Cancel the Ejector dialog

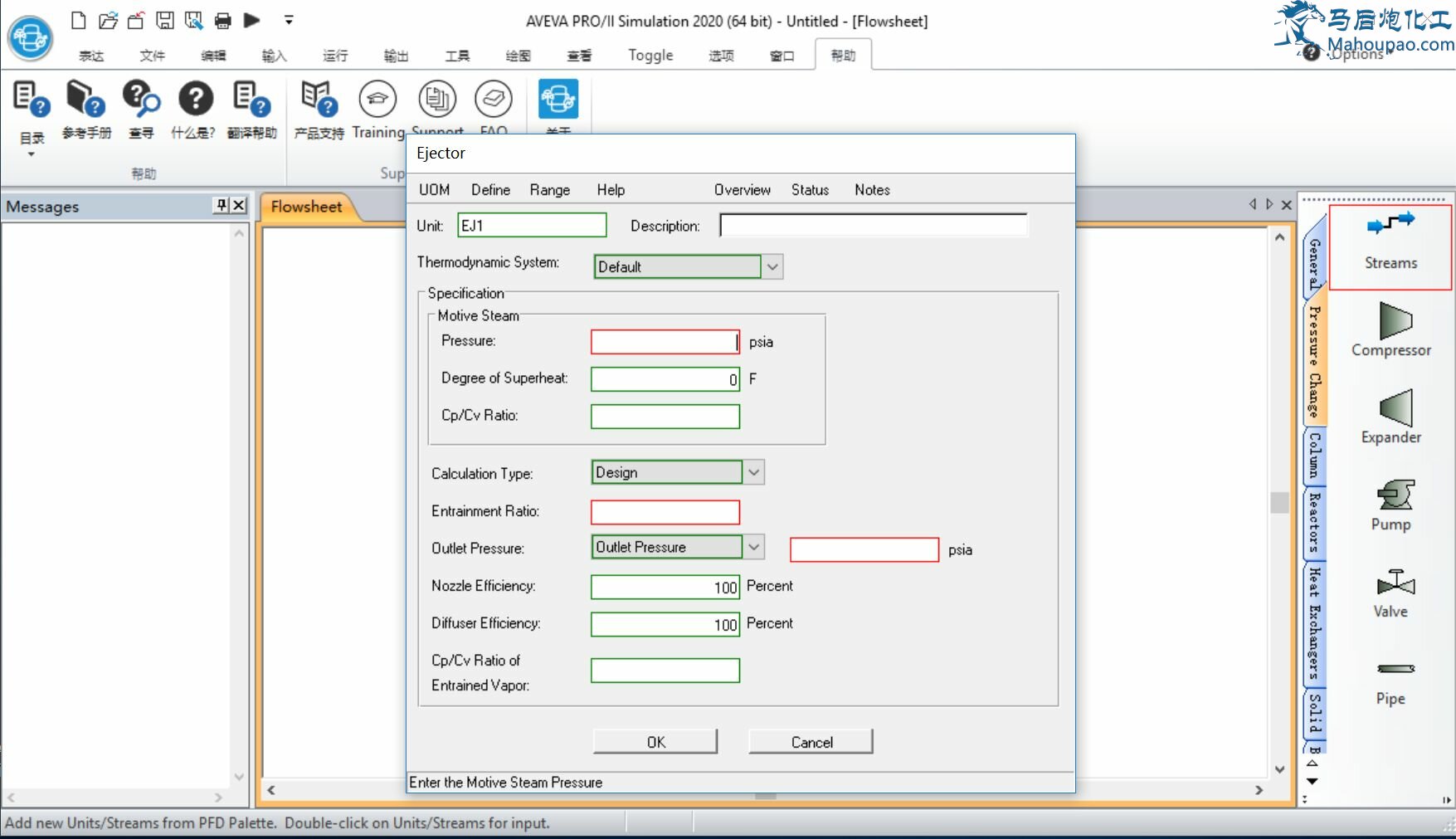[811, 742]
